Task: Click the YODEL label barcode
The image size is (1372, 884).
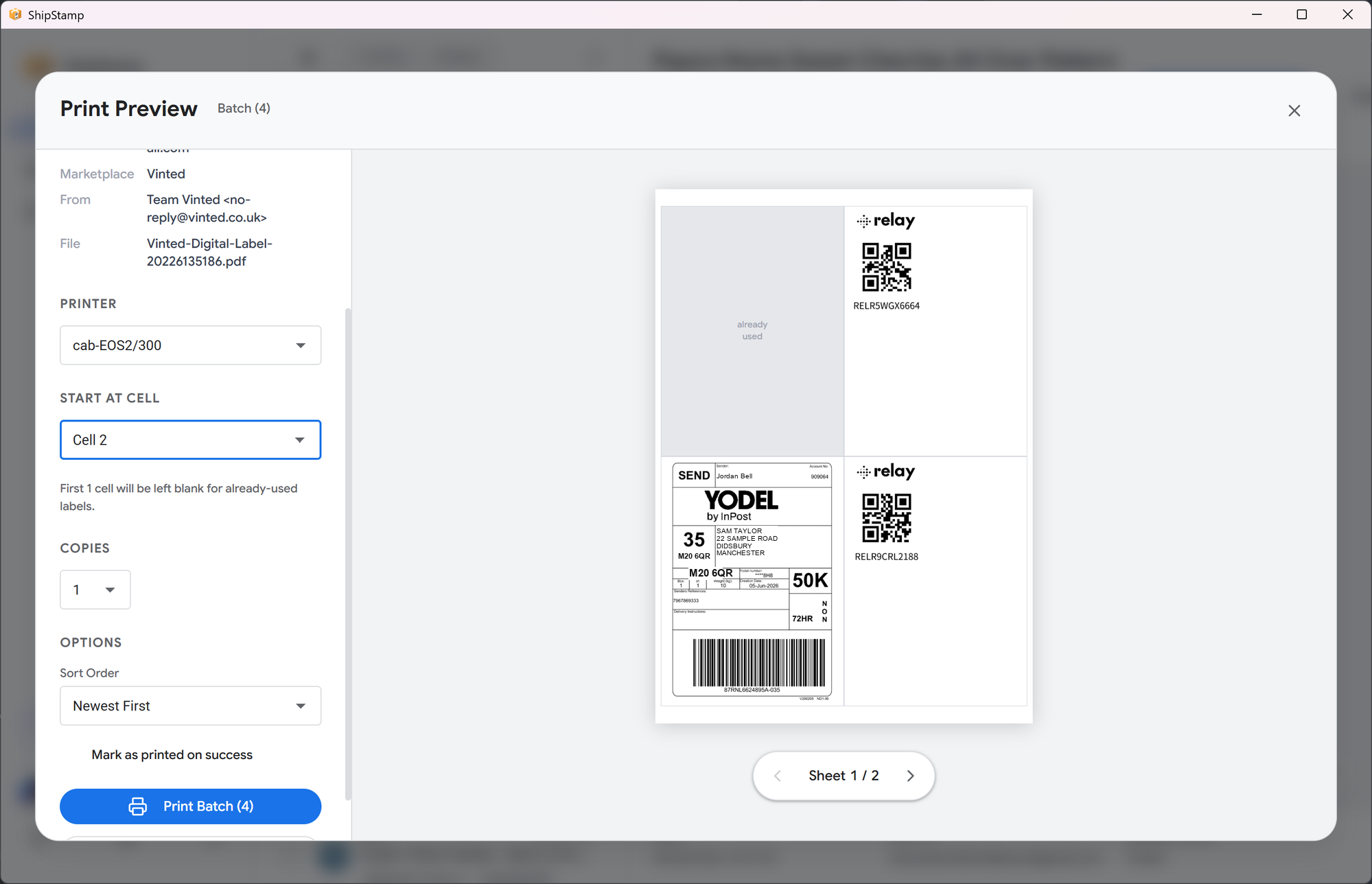Action: (758, 662)
